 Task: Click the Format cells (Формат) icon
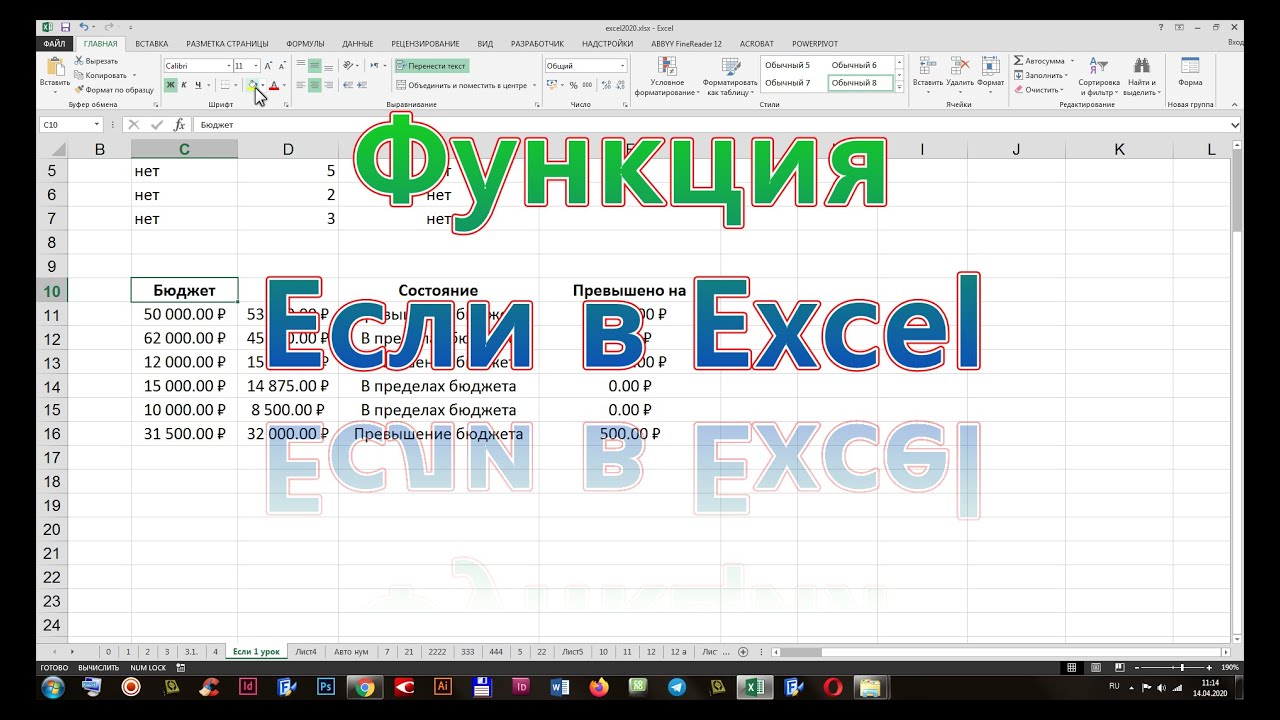[x=990, y=66]
